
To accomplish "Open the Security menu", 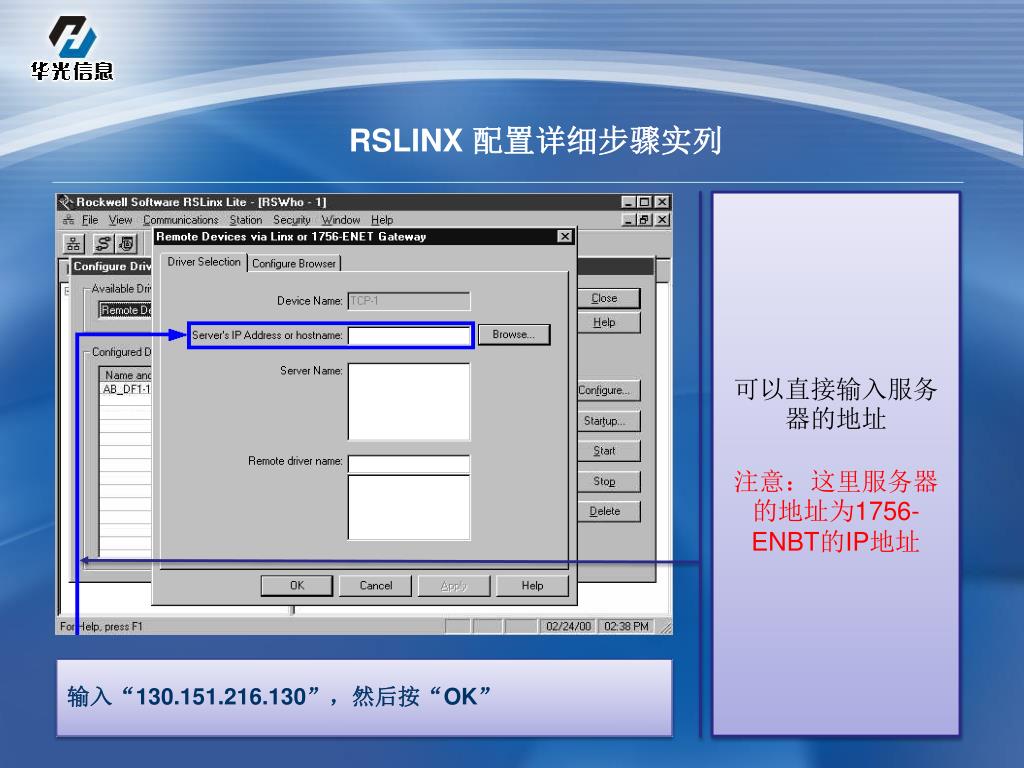I will [292, 220].
